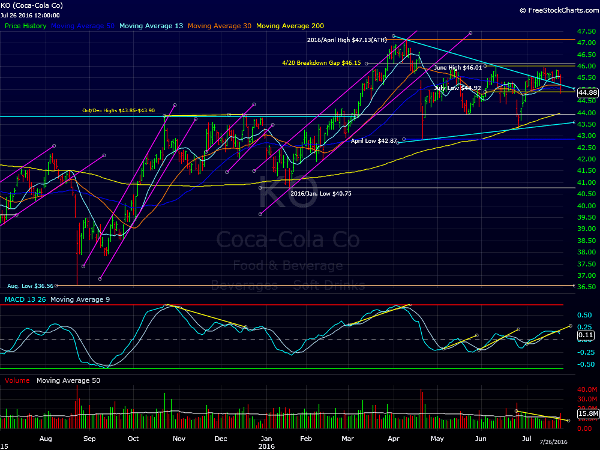The height and width of the screenshot is (450, 600).
Task: Click the Oct/Dec Highs yellow annotation
Action: point(119,110)
